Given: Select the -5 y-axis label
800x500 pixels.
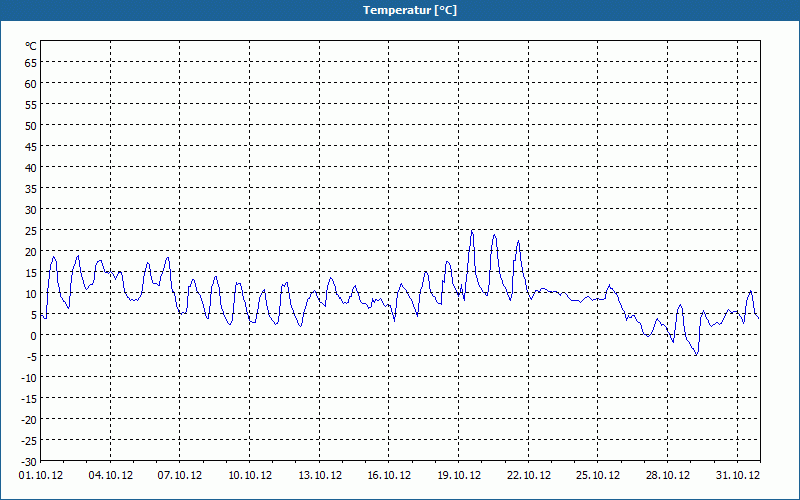Looking at the screenshot, I should [32, 357].
